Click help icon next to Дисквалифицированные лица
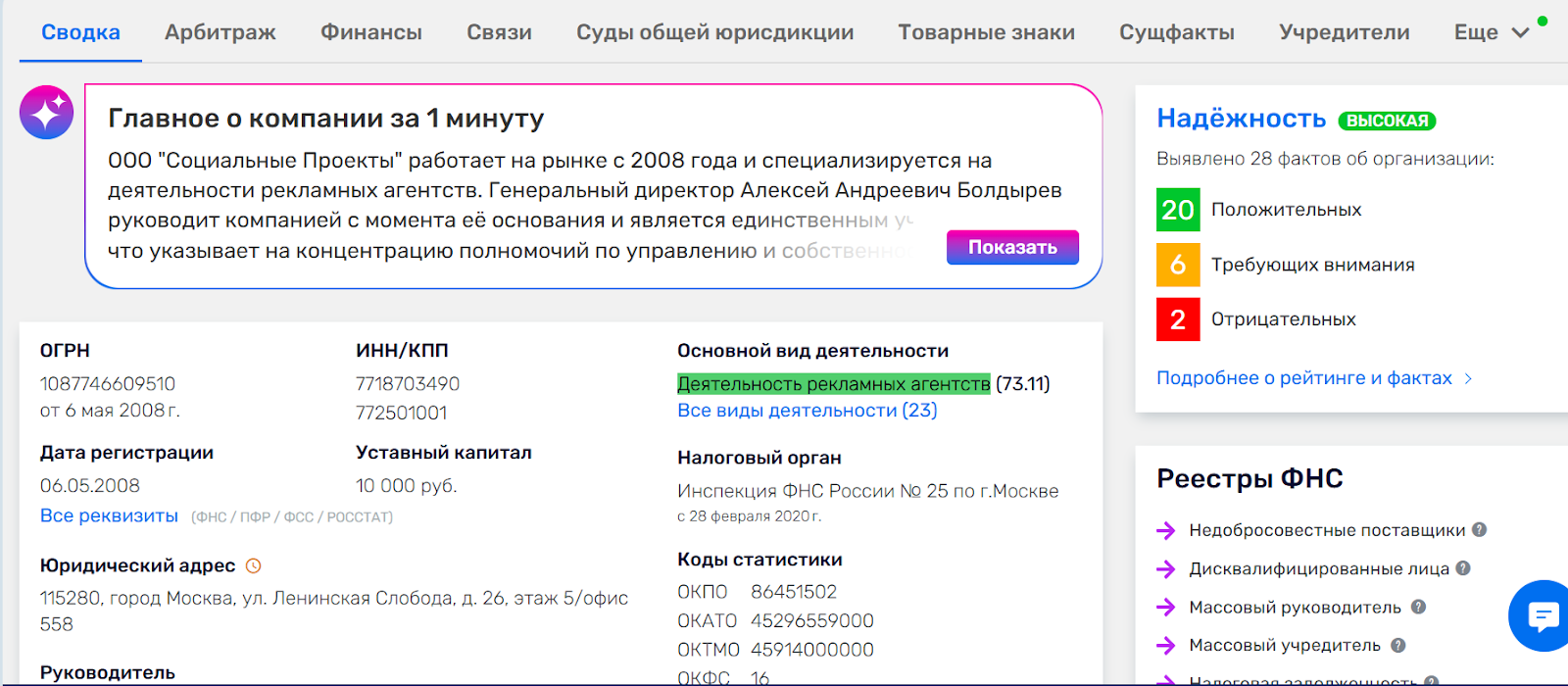The height and width of the screenshot is (686, 1568). [1462, 568]
